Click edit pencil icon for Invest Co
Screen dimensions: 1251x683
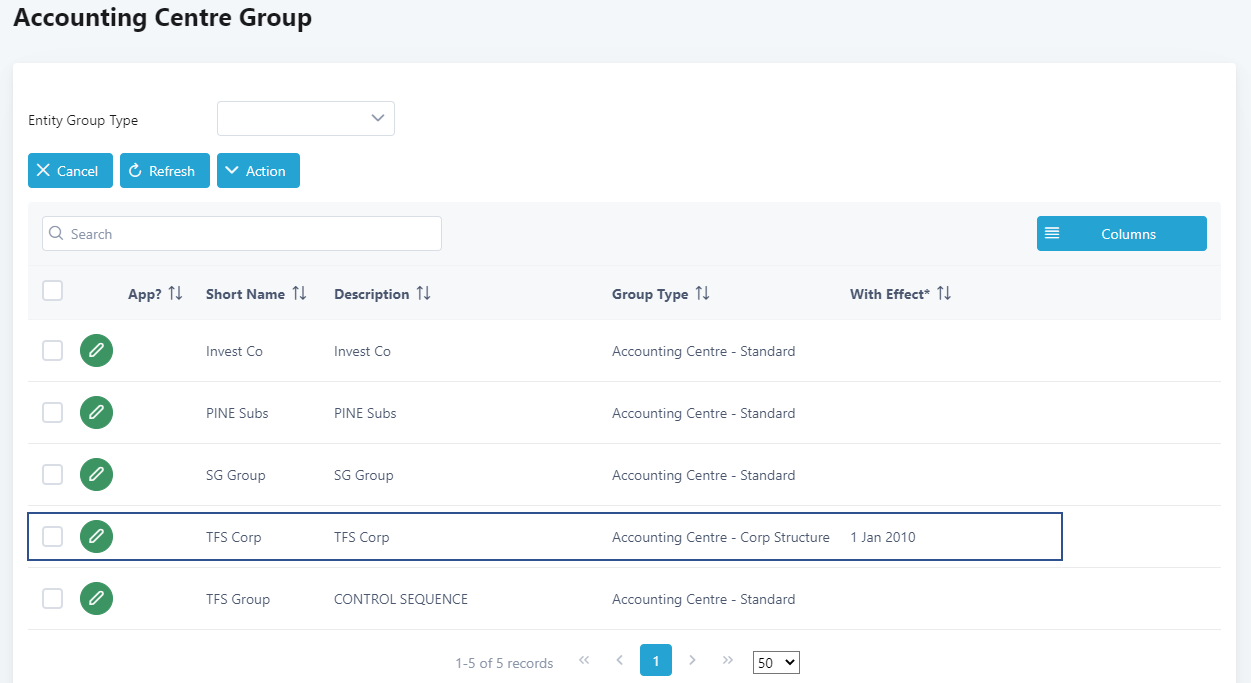coord(96,351)
